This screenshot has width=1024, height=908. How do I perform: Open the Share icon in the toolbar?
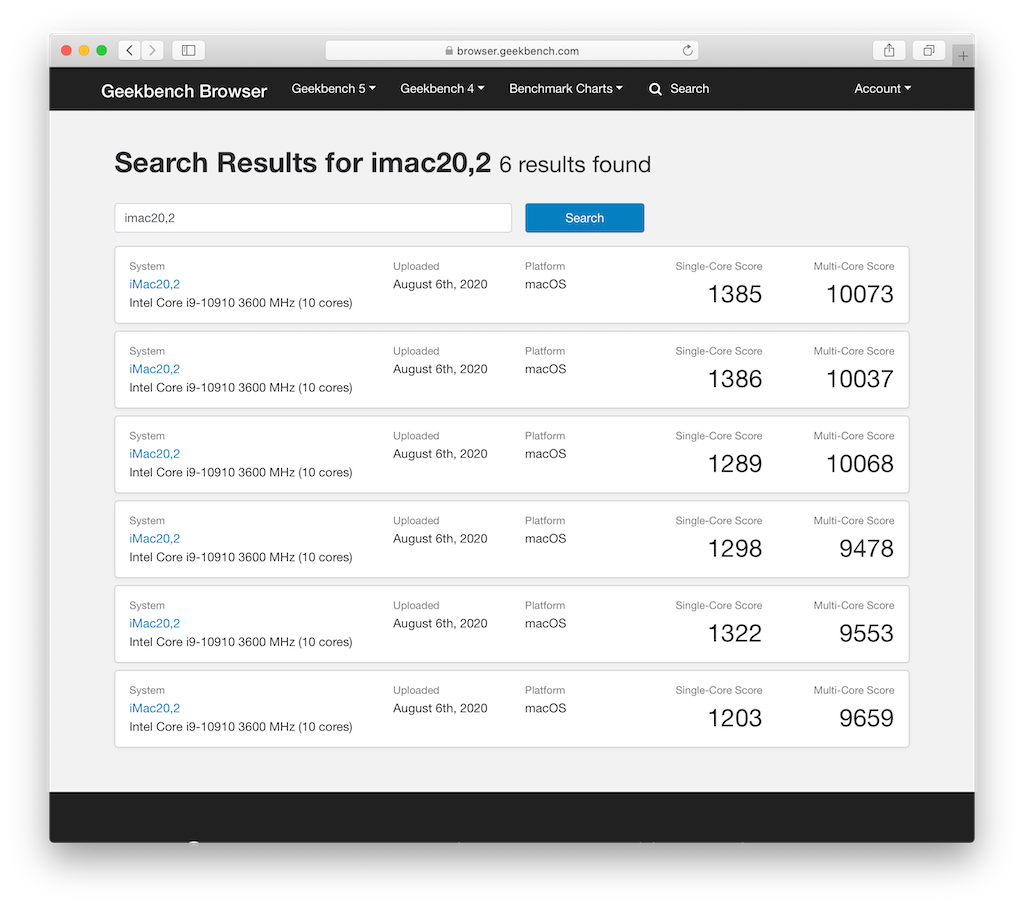point(889,50)
